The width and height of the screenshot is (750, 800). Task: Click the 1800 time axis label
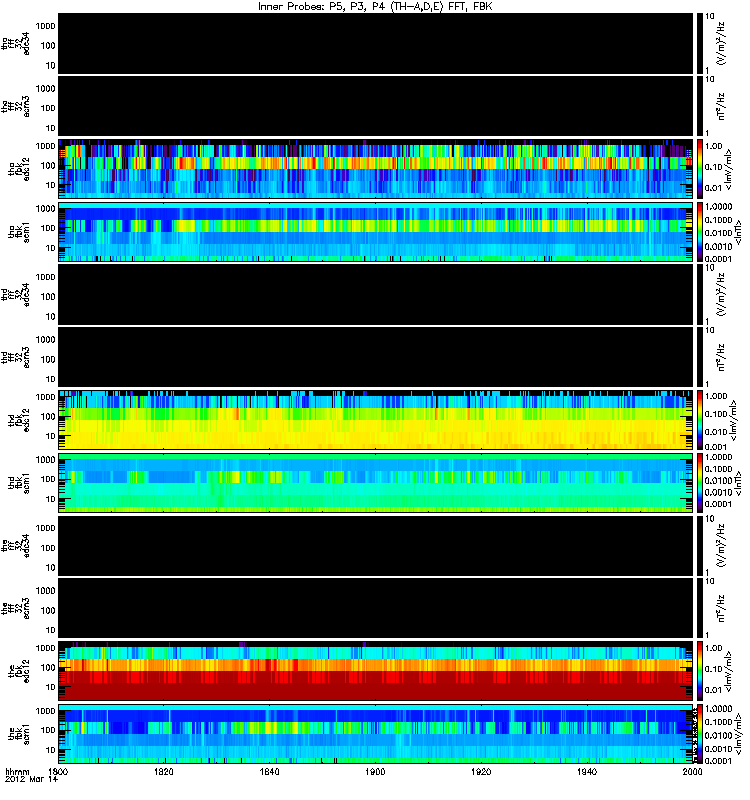click(58, 771)
